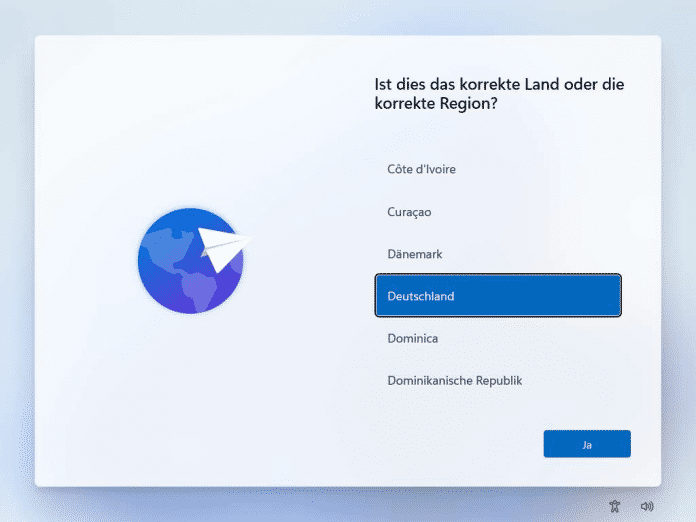Click the blank area above the heading
This screenshot has height=522, width=696.
pyautogui.click(x=500, y=55)
